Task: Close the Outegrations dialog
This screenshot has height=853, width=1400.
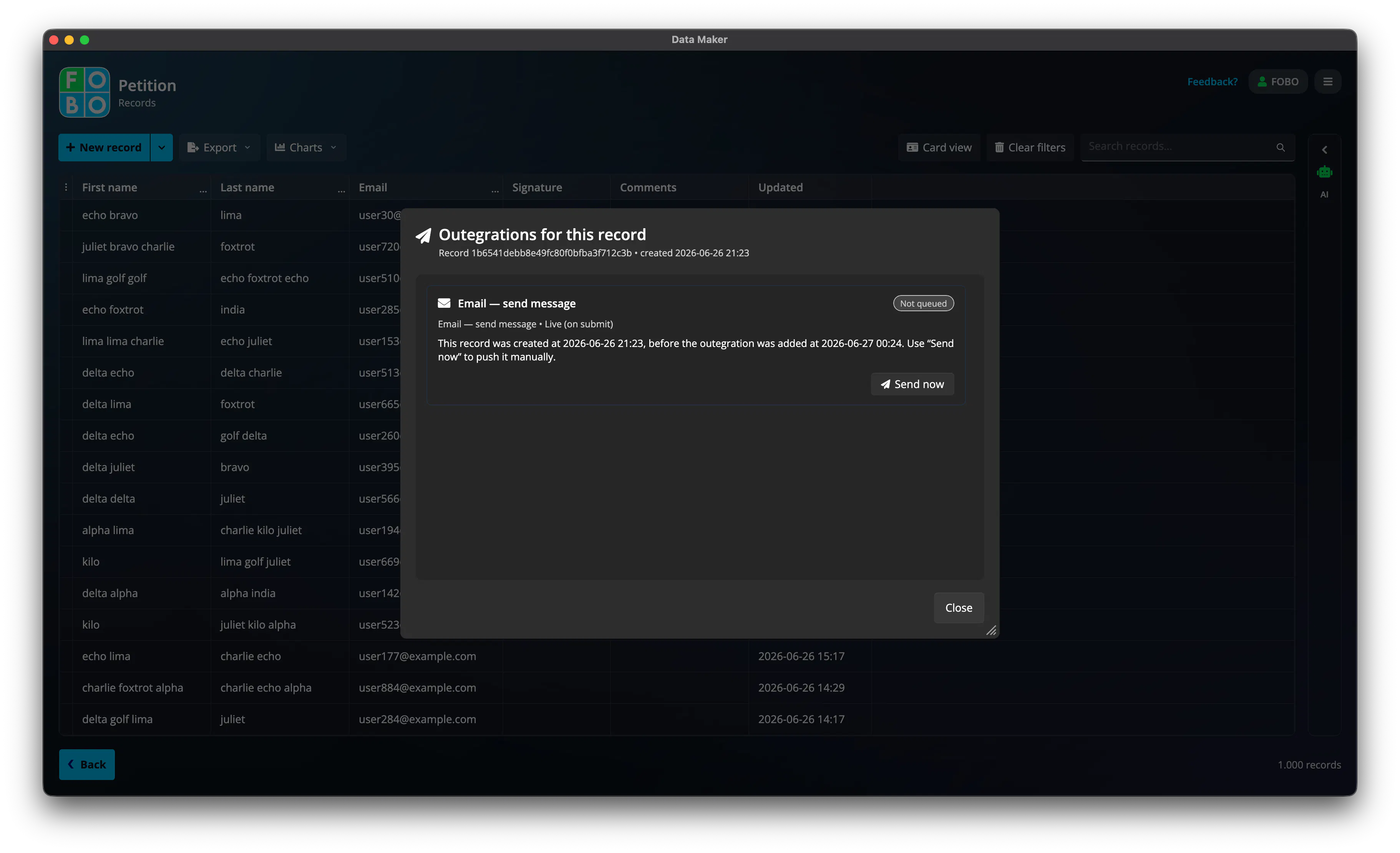Action: point(959,607)
